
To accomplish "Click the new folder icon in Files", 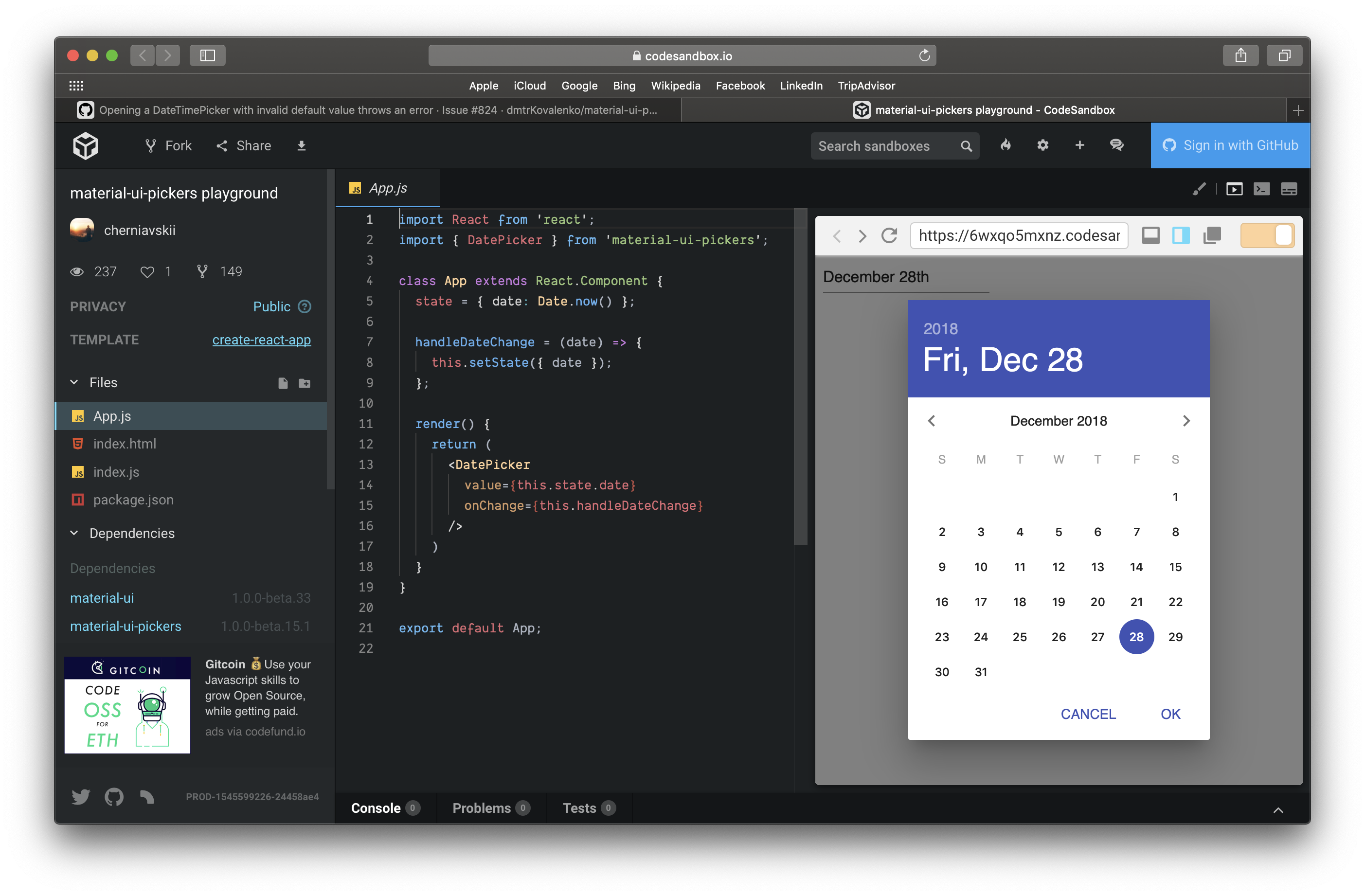I will 305,383.
